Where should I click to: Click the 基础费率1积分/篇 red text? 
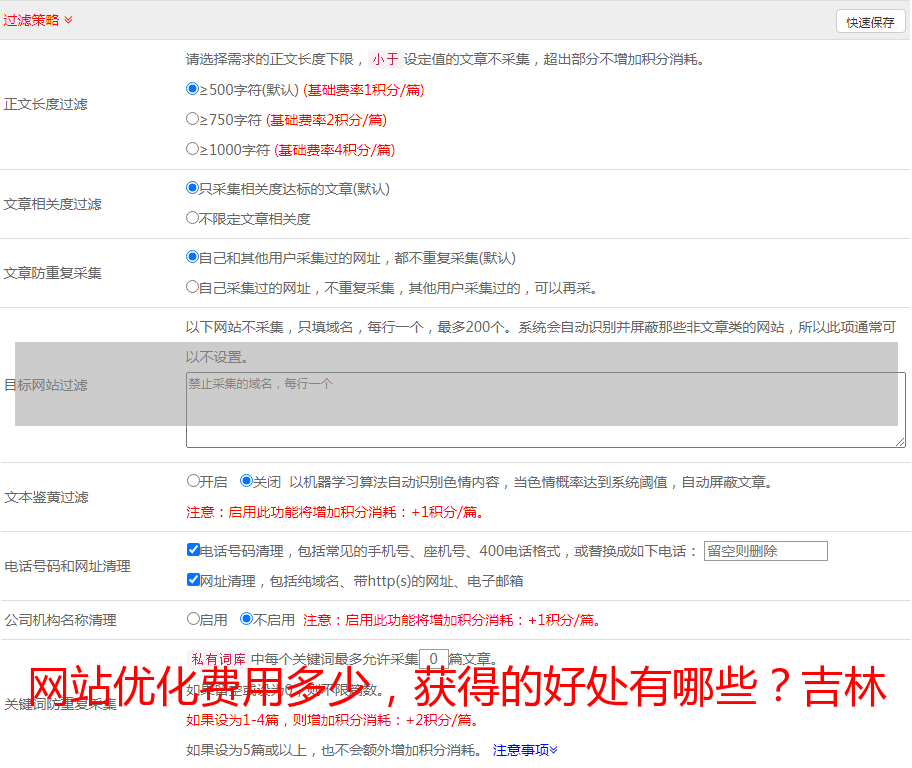[x=364, y=90]
